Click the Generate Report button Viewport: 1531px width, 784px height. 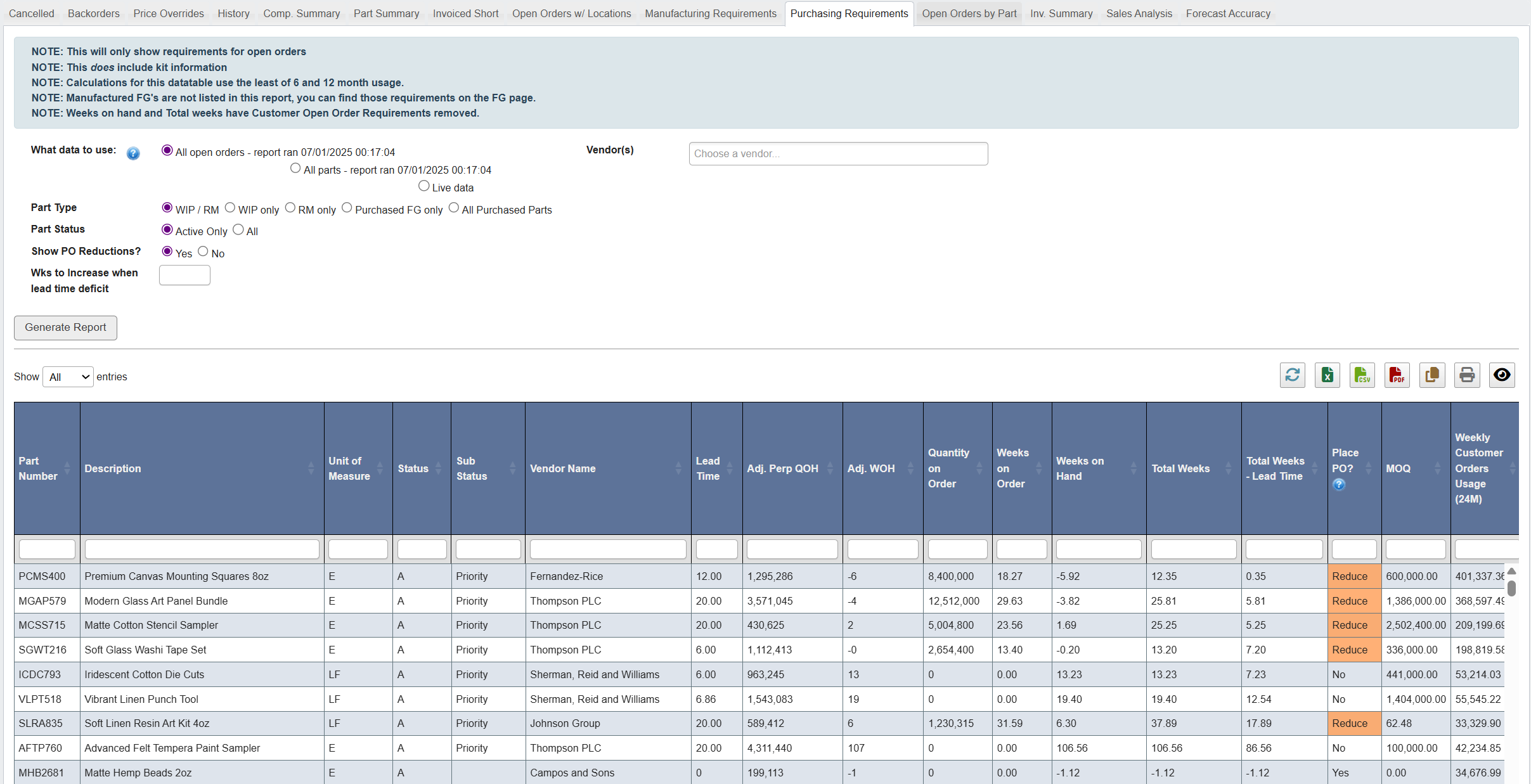pyautogui.click(x=65, y=327)
